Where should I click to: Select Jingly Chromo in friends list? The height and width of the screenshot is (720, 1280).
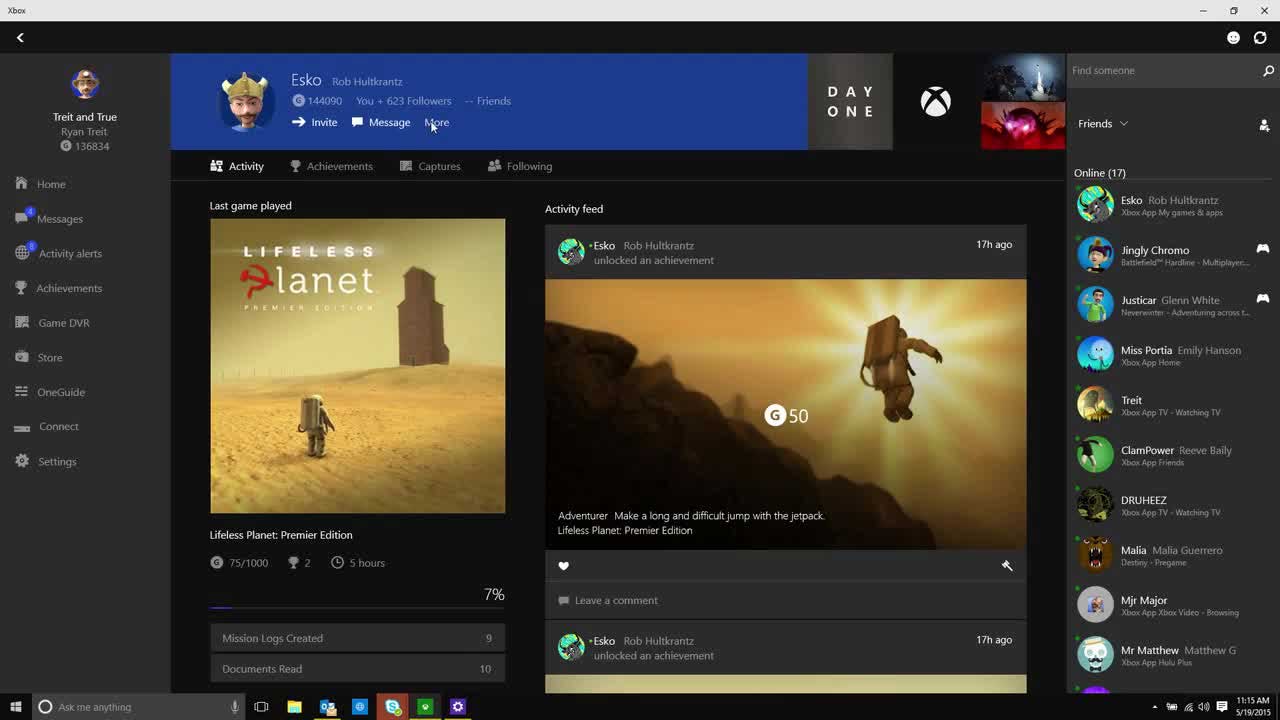(x=1173, y=255)
